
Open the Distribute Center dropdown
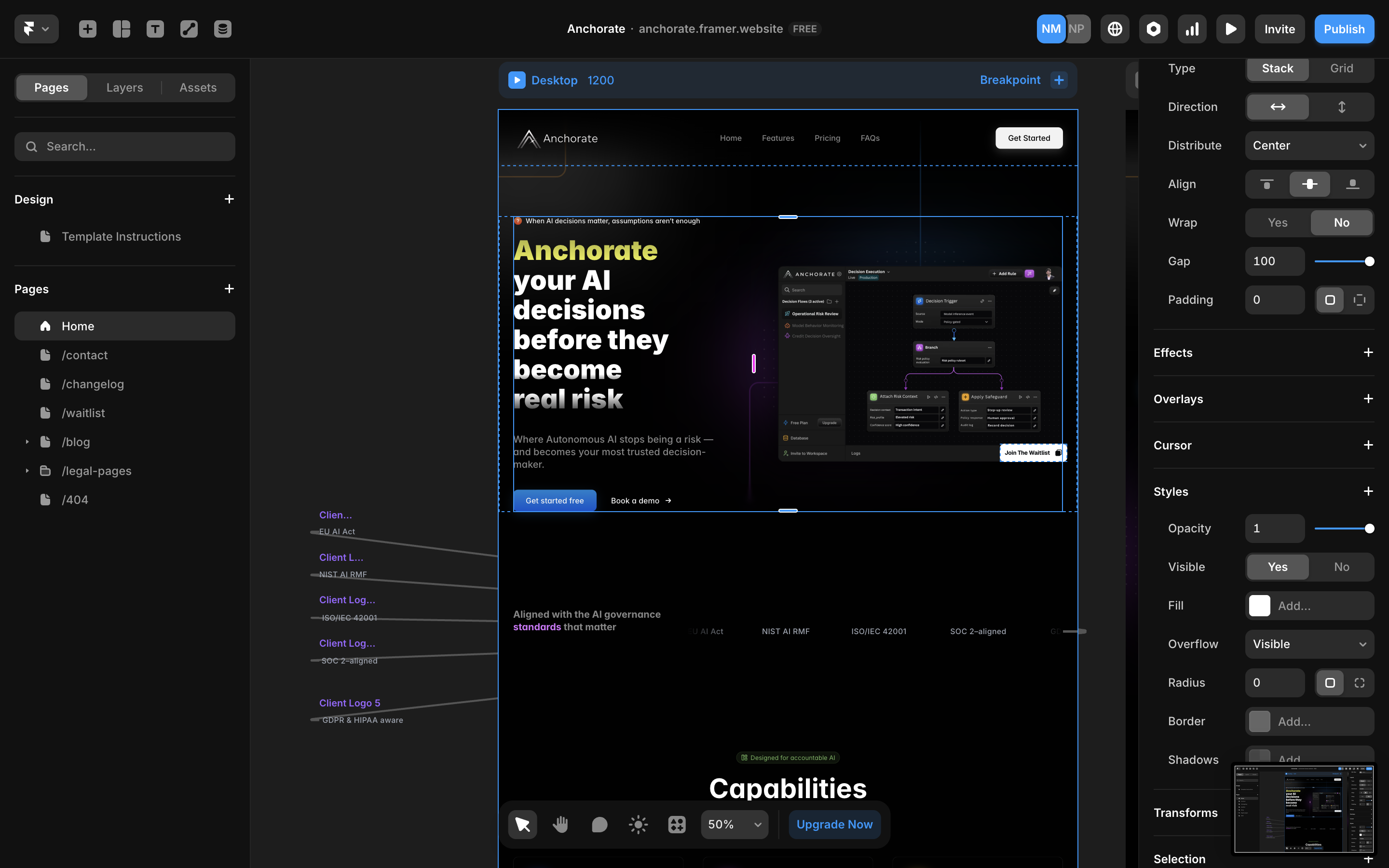(1309, 146)
